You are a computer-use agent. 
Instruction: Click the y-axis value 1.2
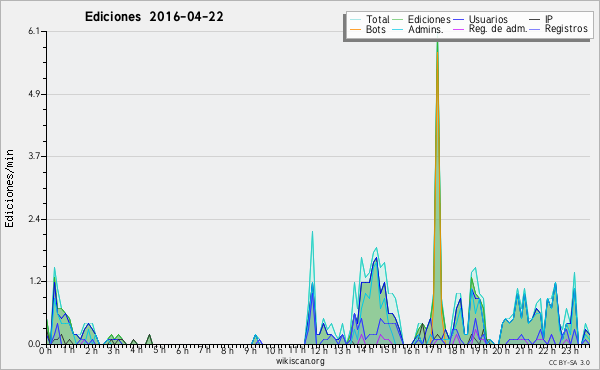[x=34, y=281]
